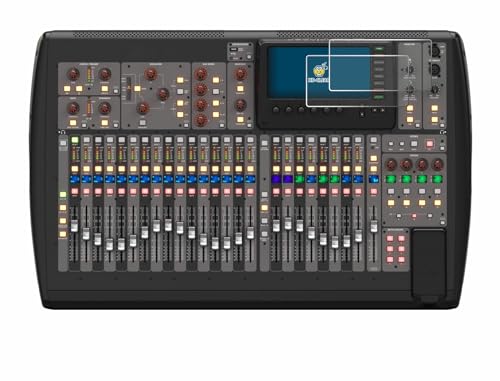Toggle the top-left Mute Groups button

pos(390,238)
